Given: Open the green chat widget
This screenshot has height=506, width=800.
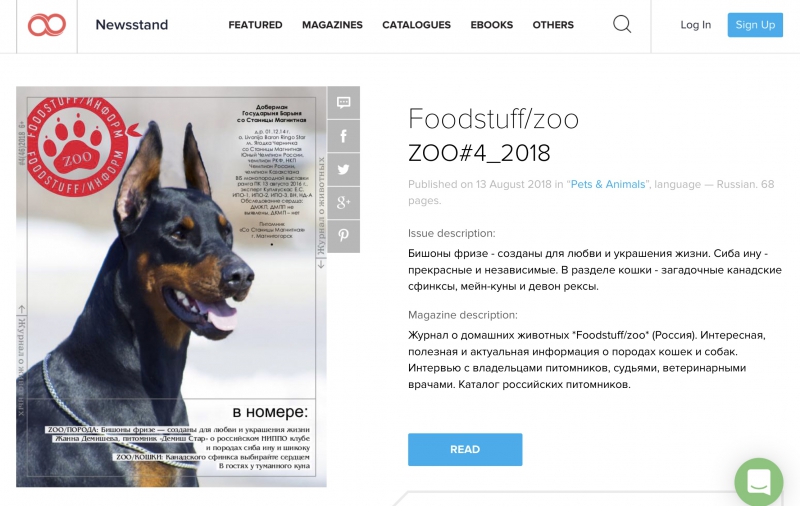Looking at the screenshot, I should (759, 482).
